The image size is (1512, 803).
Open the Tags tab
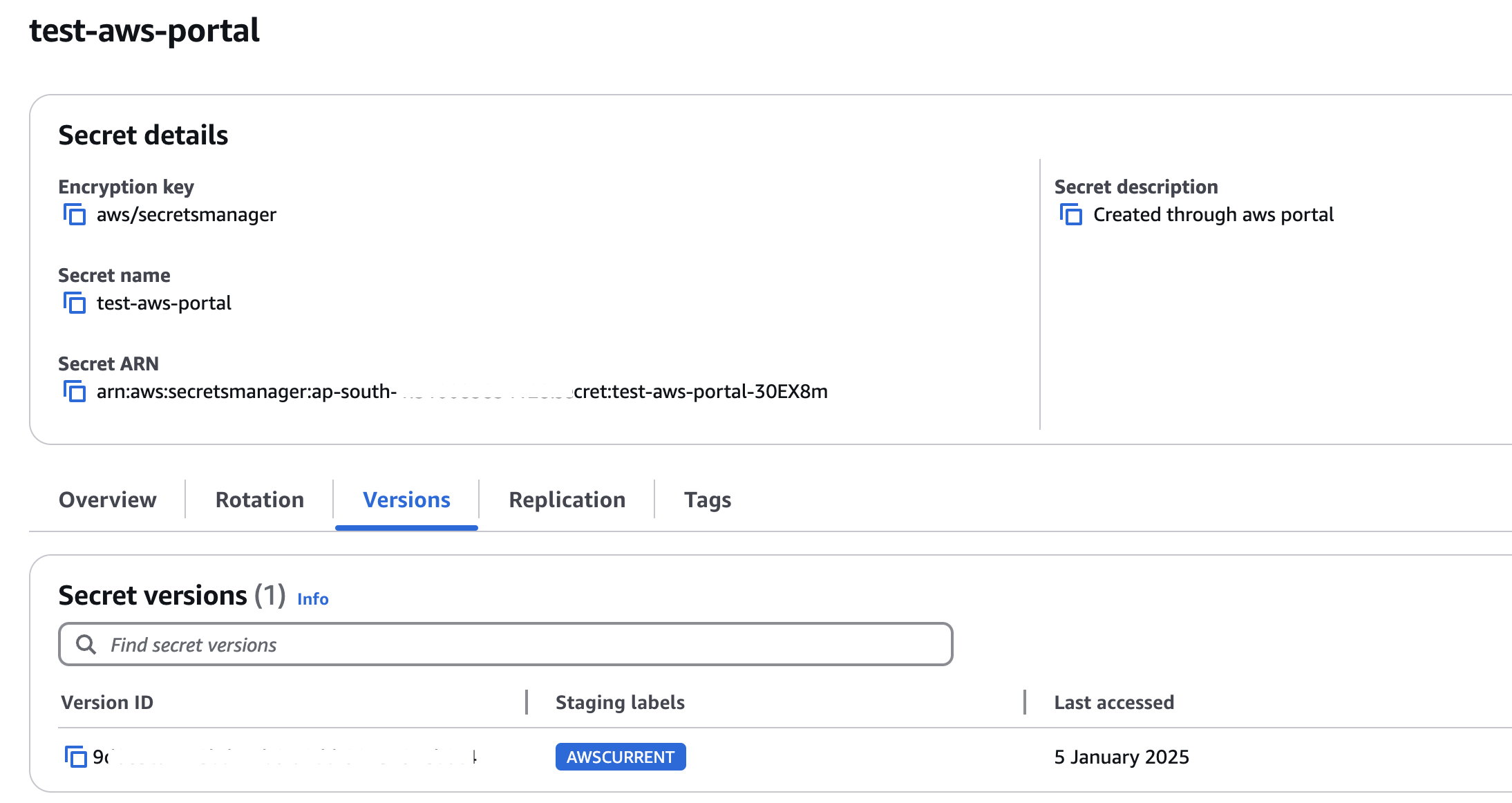click(x=707, y=500)
